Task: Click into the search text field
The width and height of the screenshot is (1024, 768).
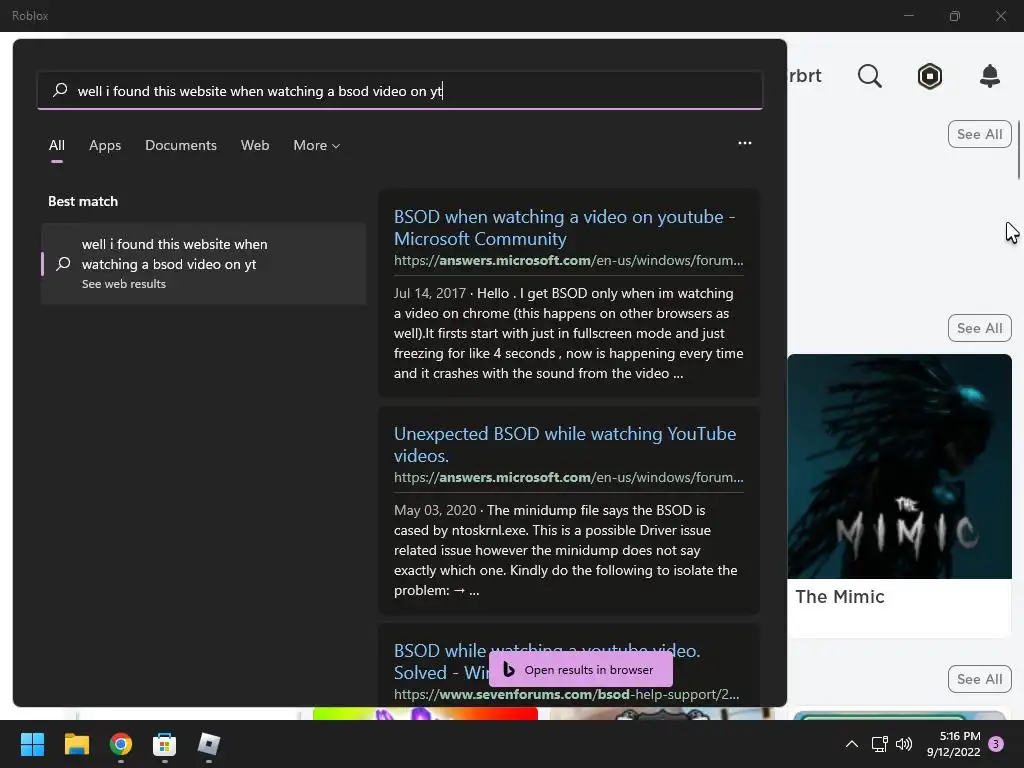Action: coord(400,91)
